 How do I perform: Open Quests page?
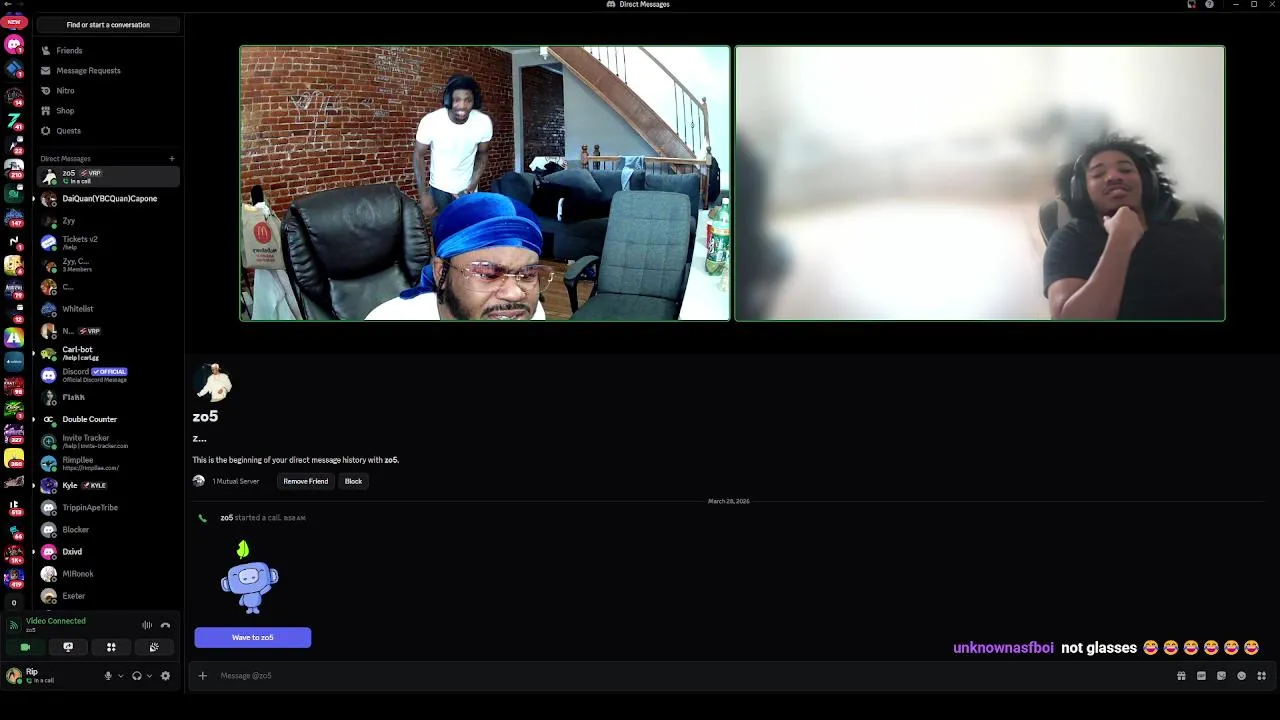[x=108, y=130]
